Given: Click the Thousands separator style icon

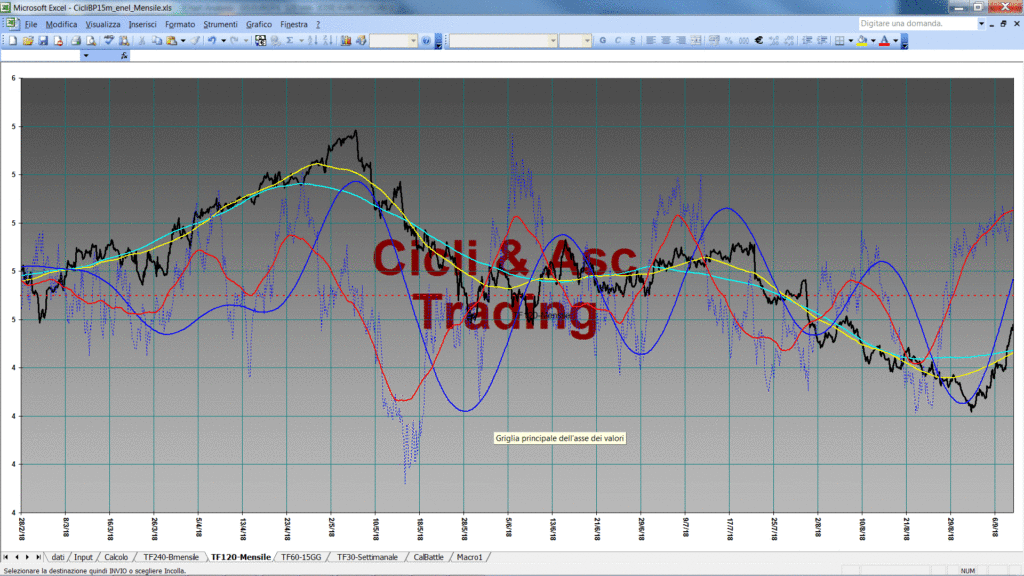Looking at the screenshot, I should 744,40.
